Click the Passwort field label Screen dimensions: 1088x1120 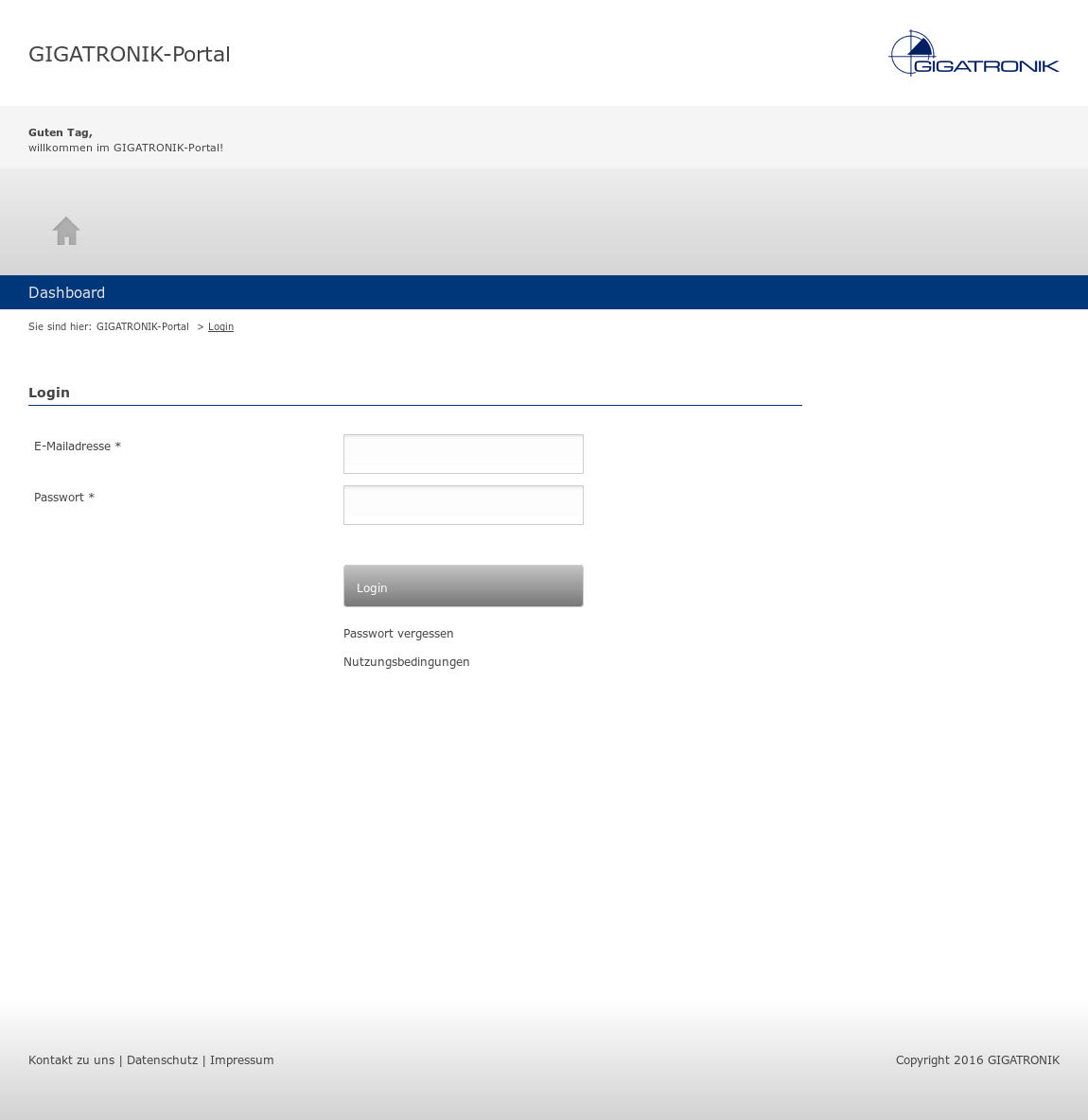pyautogui.click(x=64, y=498)
